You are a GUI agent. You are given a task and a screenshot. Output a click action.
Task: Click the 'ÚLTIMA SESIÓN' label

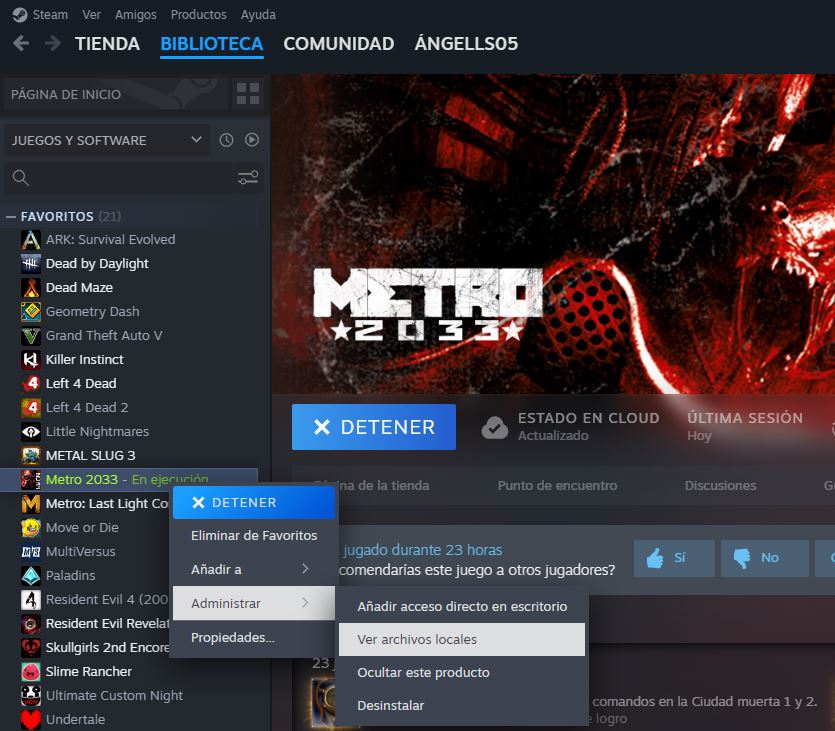click(745, 418)
